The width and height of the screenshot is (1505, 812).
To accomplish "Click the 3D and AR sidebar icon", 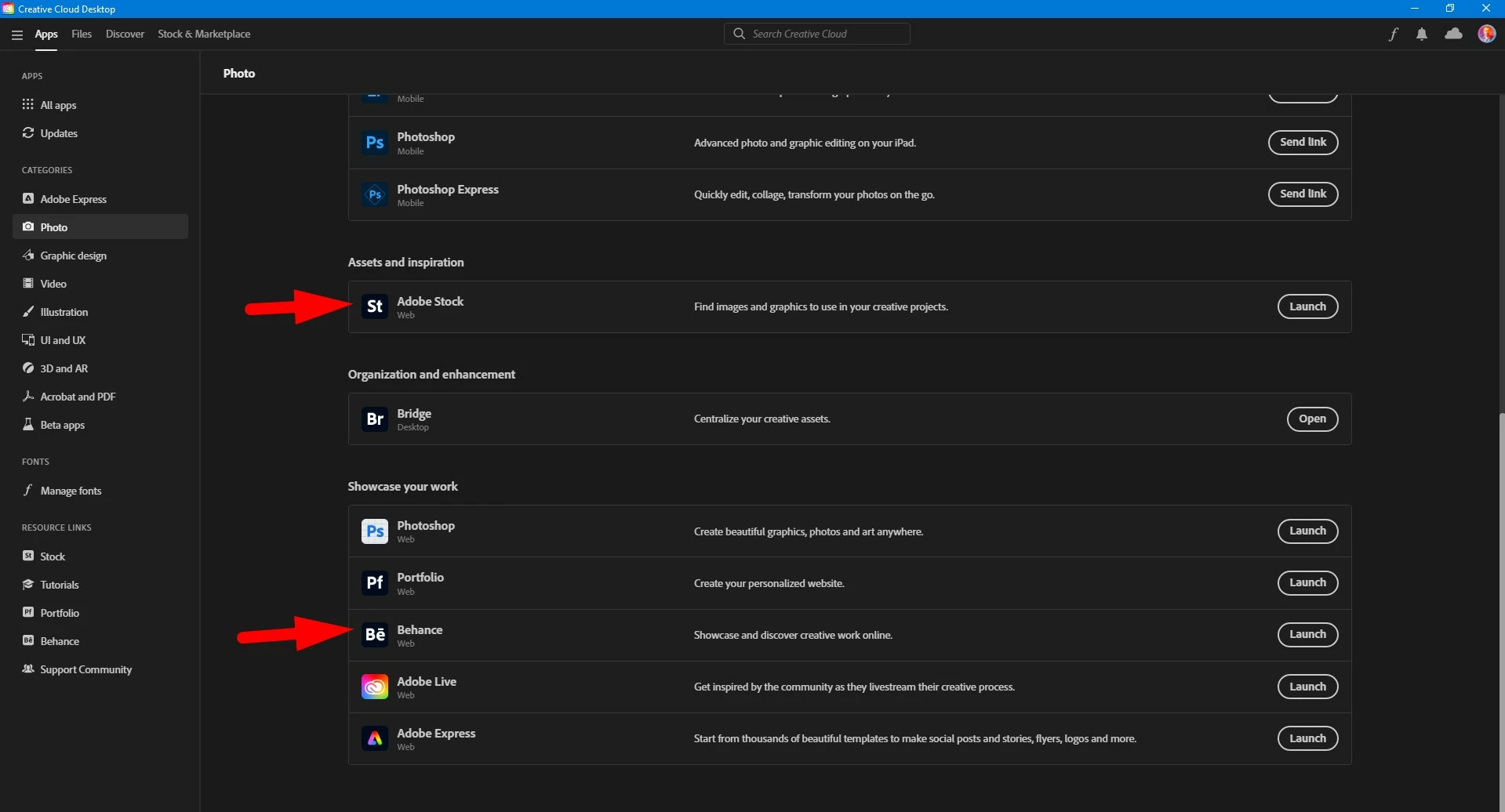I will pyautogui.click(x=28, y=368).
